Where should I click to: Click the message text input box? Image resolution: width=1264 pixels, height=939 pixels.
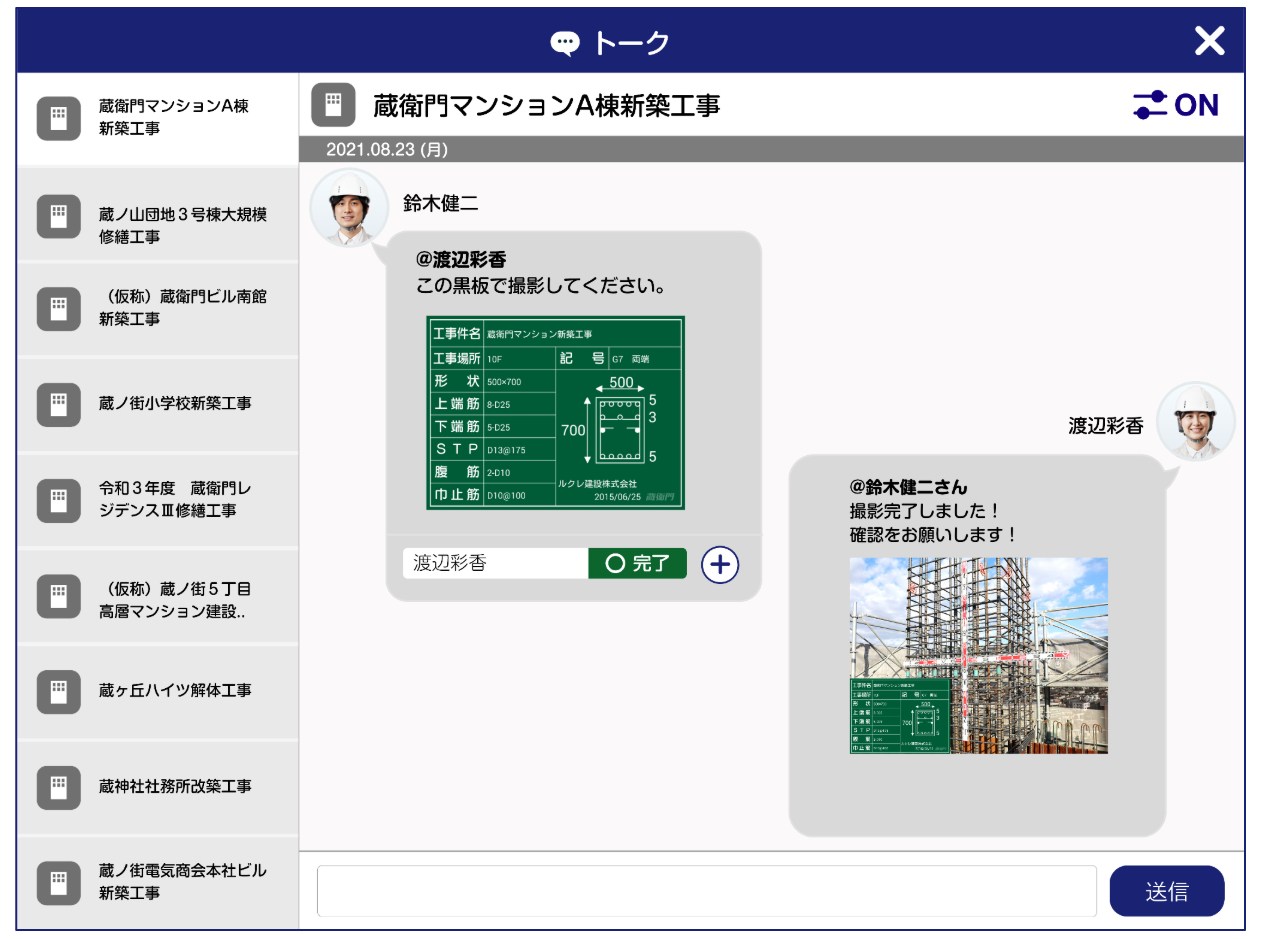point(706,891)
